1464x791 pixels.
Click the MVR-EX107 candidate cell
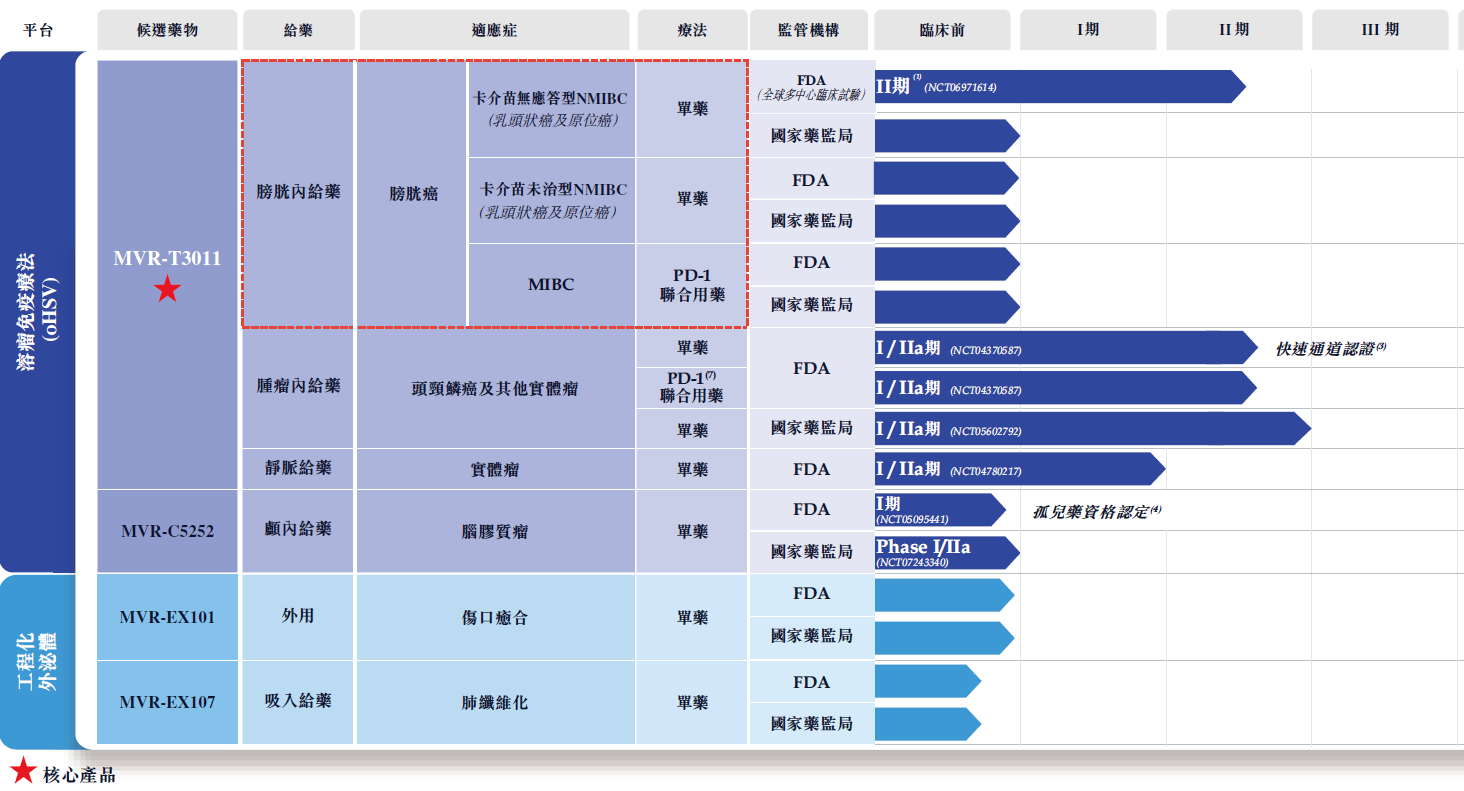167,702
